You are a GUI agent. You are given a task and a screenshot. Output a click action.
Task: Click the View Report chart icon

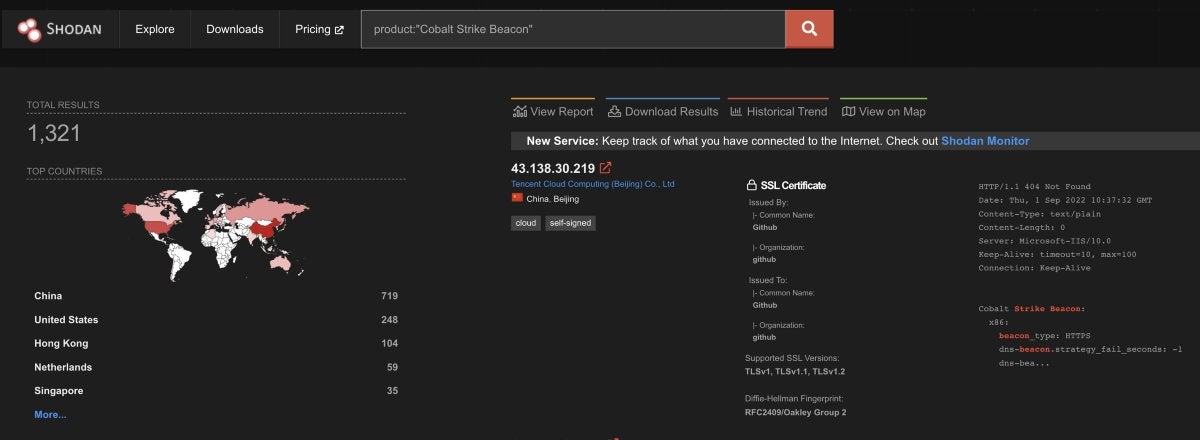[520, 111]
